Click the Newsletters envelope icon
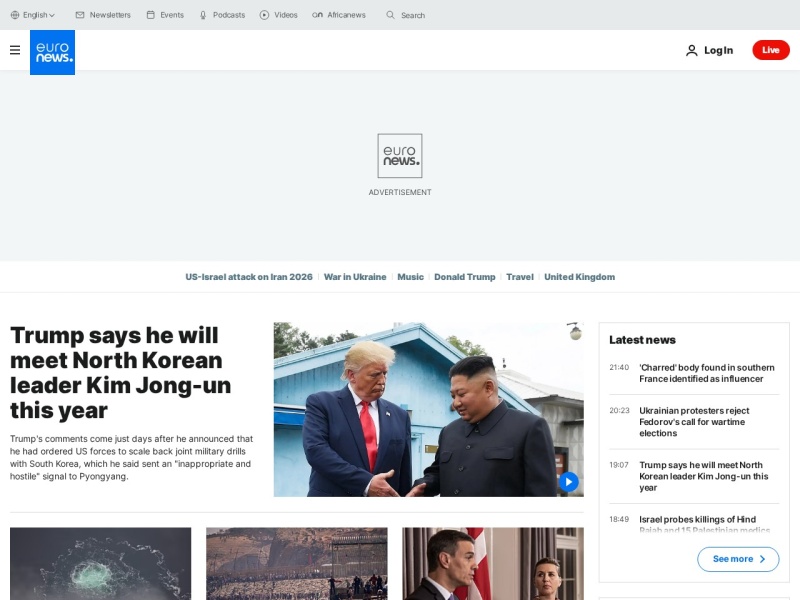The height and width of the screenshot is (600, 800). (80, 15)
